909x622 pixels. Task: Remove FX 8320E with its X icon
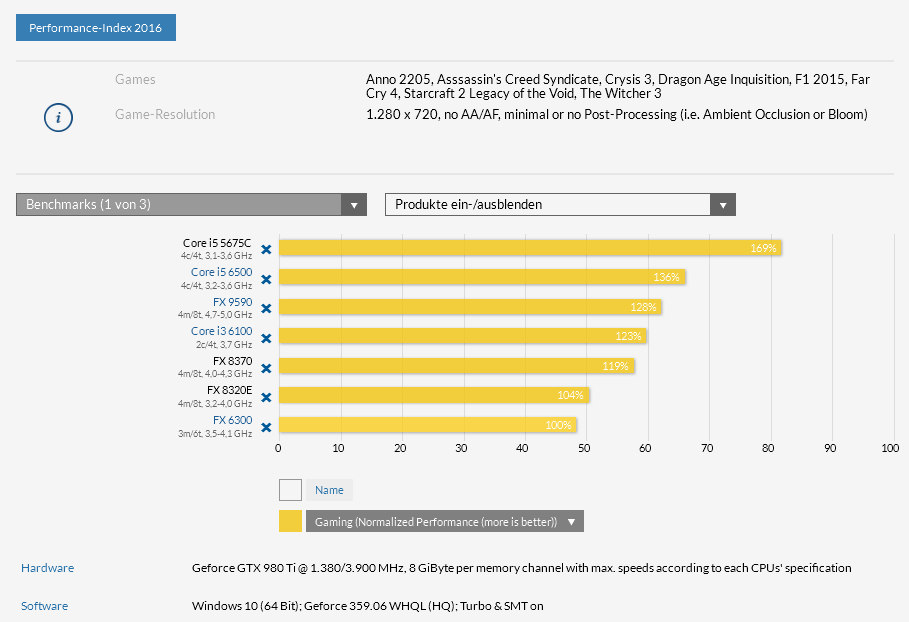click(x=266, y=397)
